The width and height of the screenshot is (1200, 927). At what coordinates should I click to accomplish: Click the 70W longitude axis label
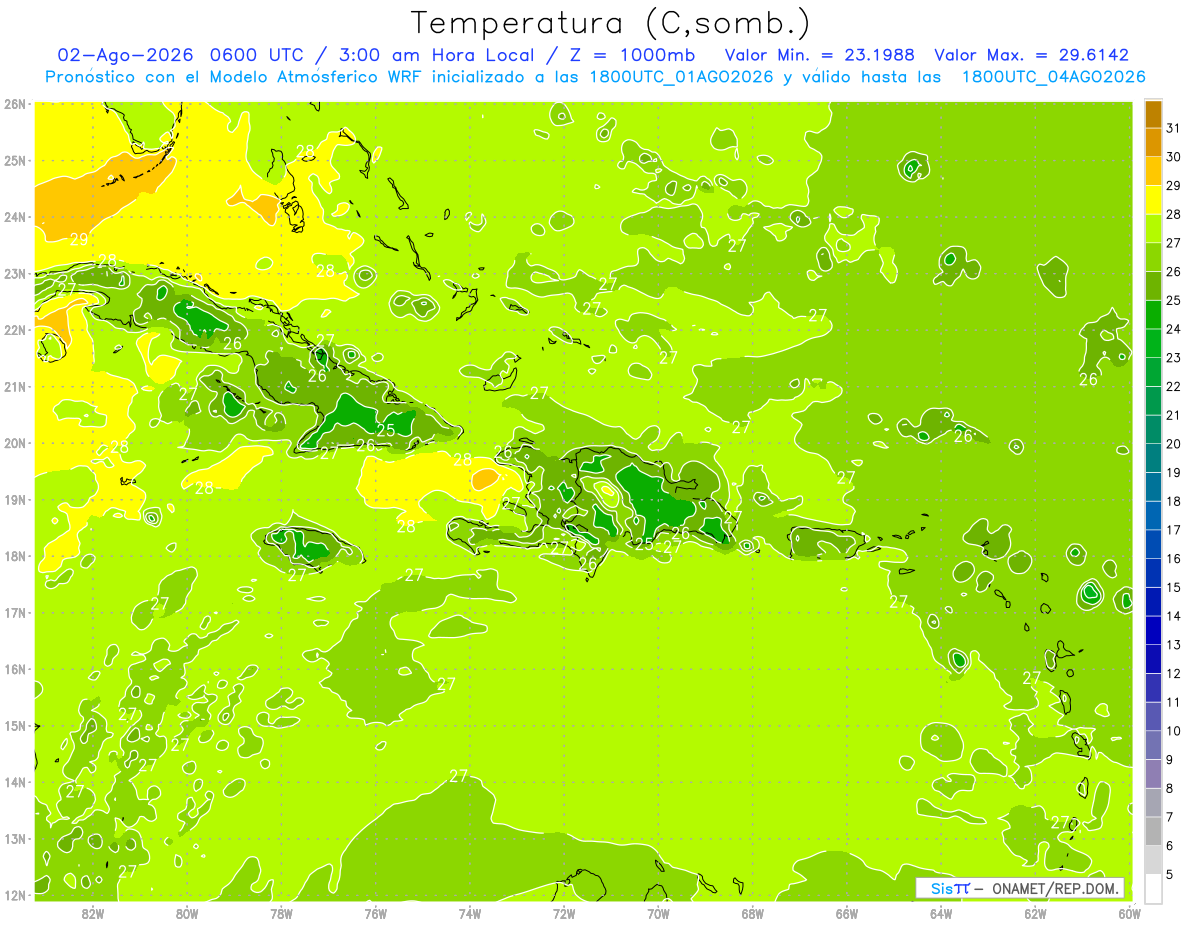pyautogui.click(x=658, y=913)
